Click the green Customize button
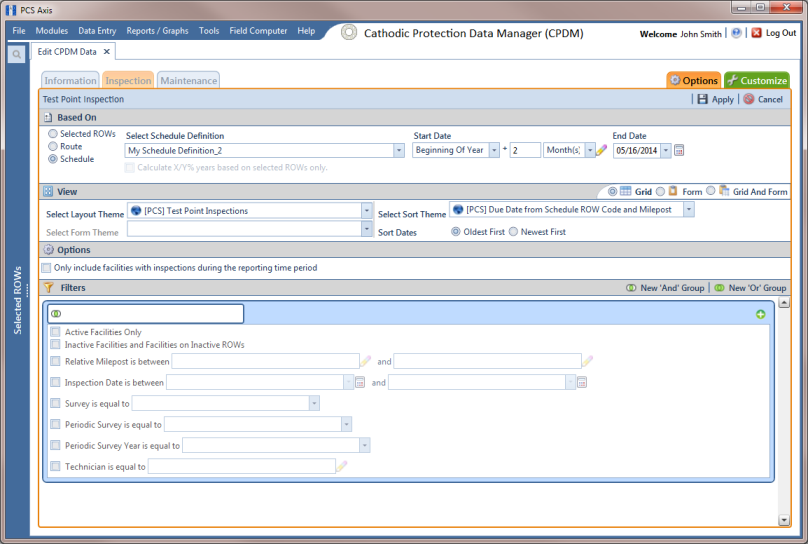The image size is (808, 544). (x=757, y=80)
